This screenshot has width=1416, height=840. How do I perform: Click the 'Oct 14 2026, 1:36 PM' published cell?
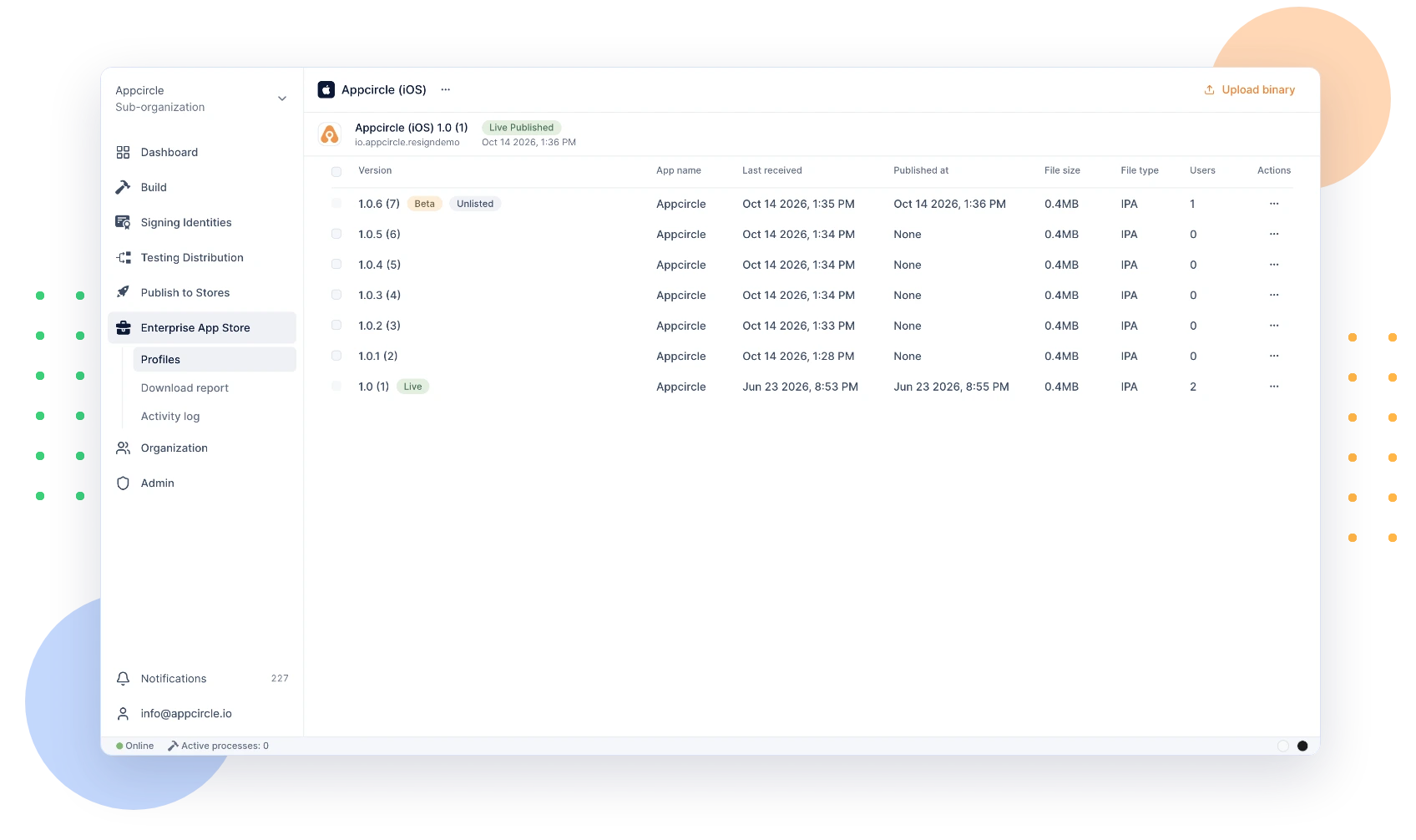(949, 204)
